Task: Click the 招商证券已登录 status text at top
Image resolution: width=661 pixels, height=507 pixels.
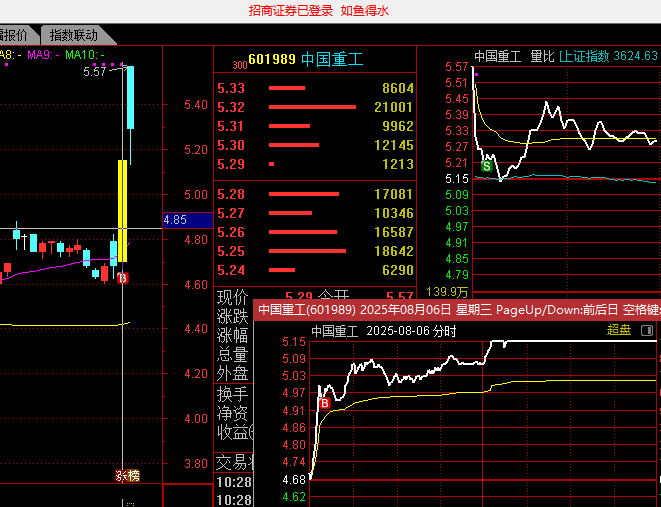Action: pos(291,11)
